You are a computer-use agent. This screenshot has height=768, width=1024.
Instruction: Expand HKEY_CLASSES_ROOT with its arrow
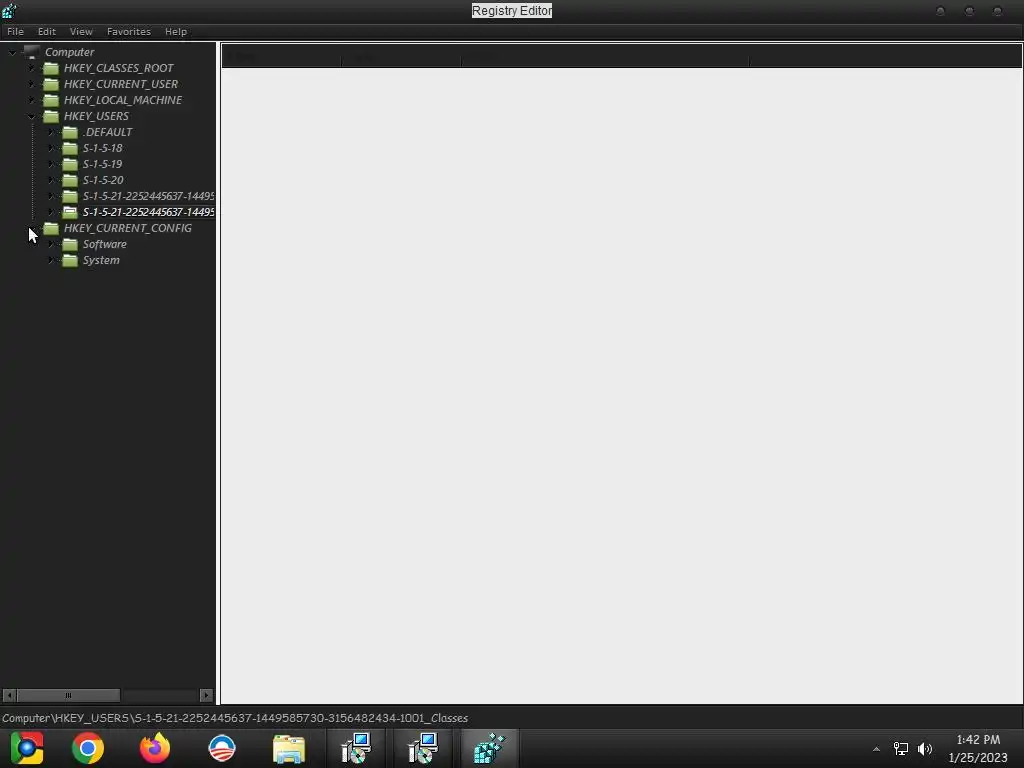pos(31,68)
